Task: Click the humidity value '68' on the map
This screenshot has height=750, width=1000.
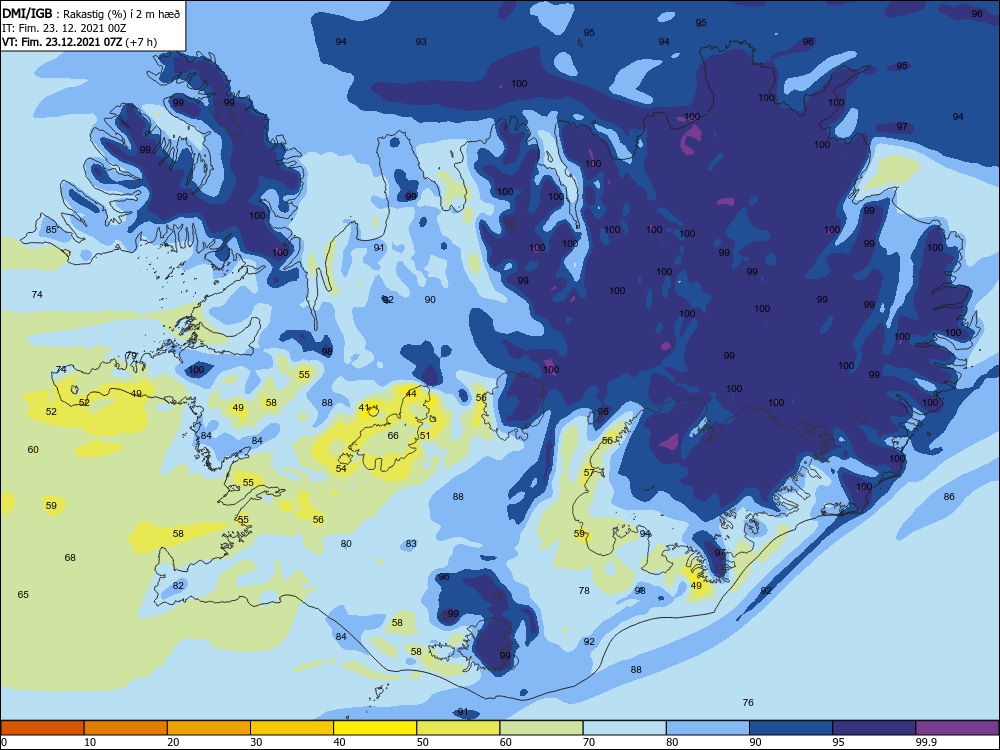Action: tap(70, 558)
